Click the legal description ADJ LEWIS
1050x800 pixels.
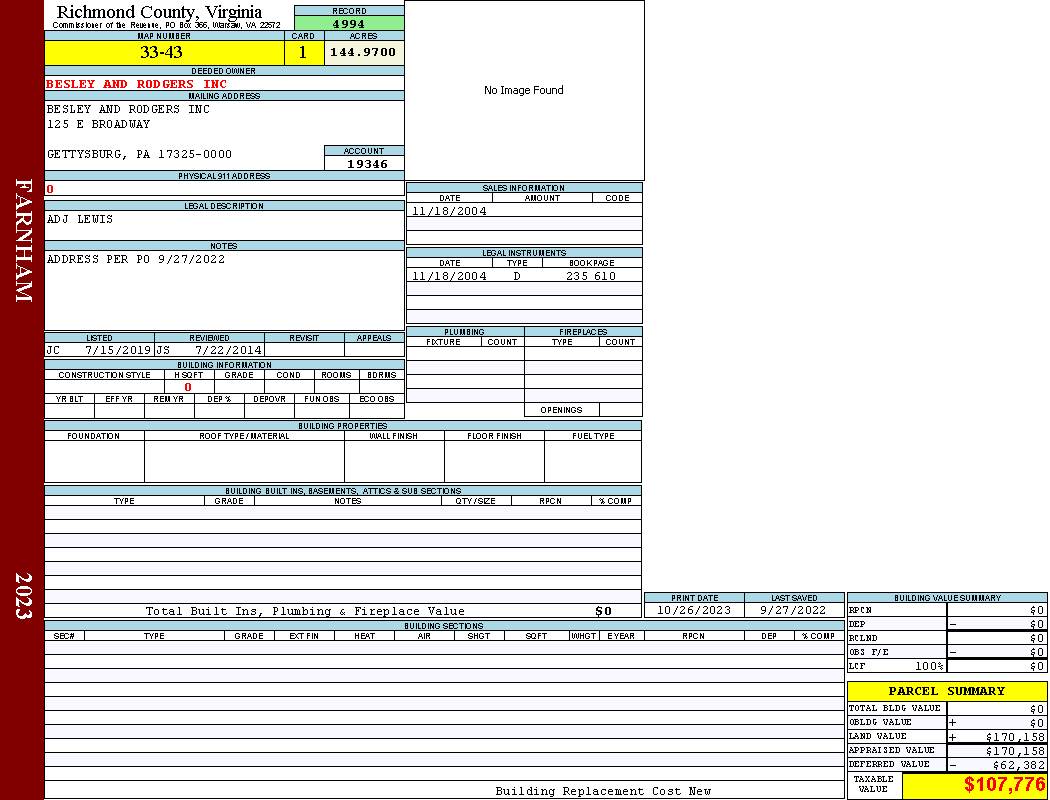pyautogui.click(x=80, y=219)
